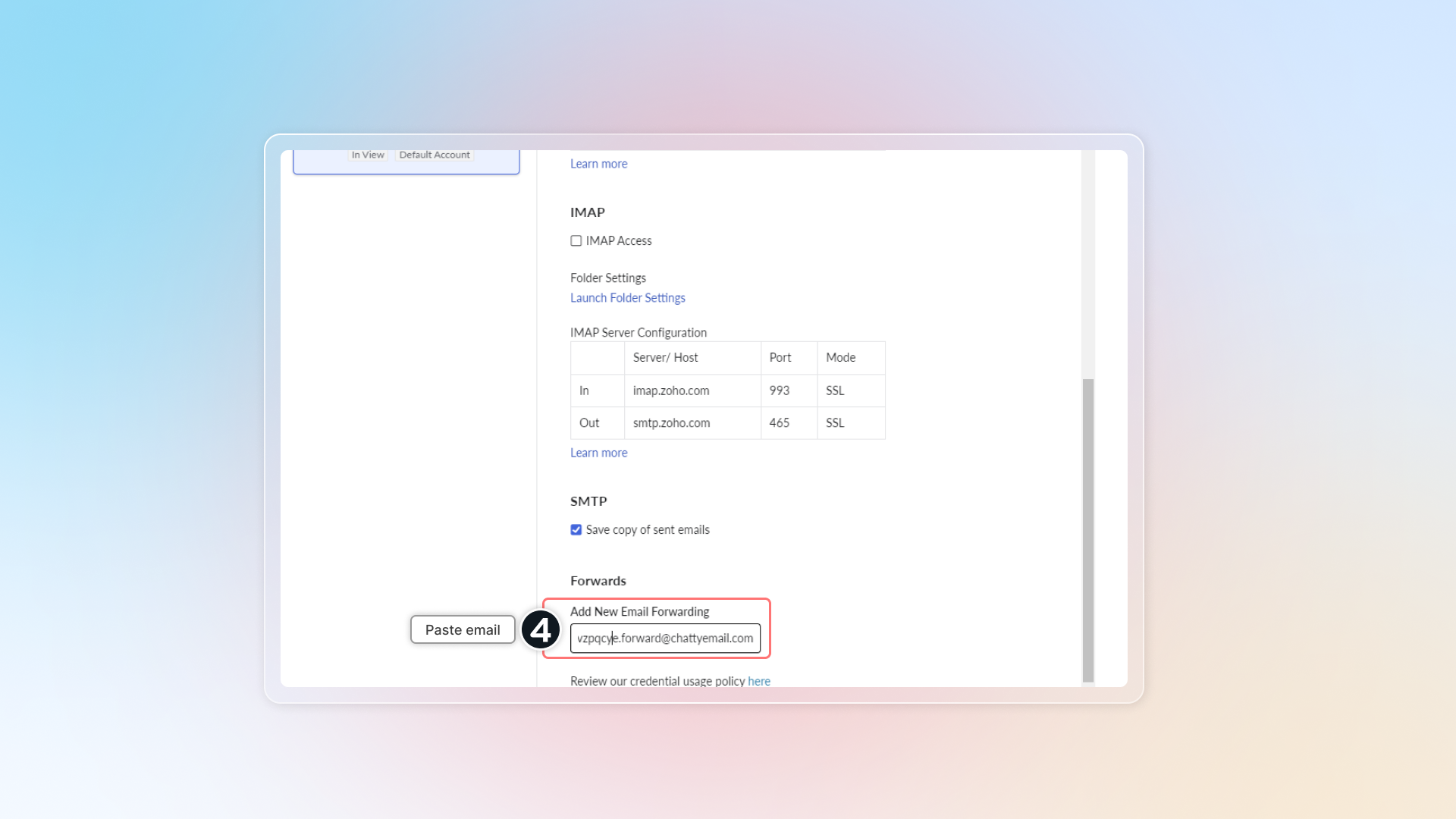The width and height of the screenshot is (1456, 819).
Task: Click the email forwarding address input field
Action: [x=665, y=639]
